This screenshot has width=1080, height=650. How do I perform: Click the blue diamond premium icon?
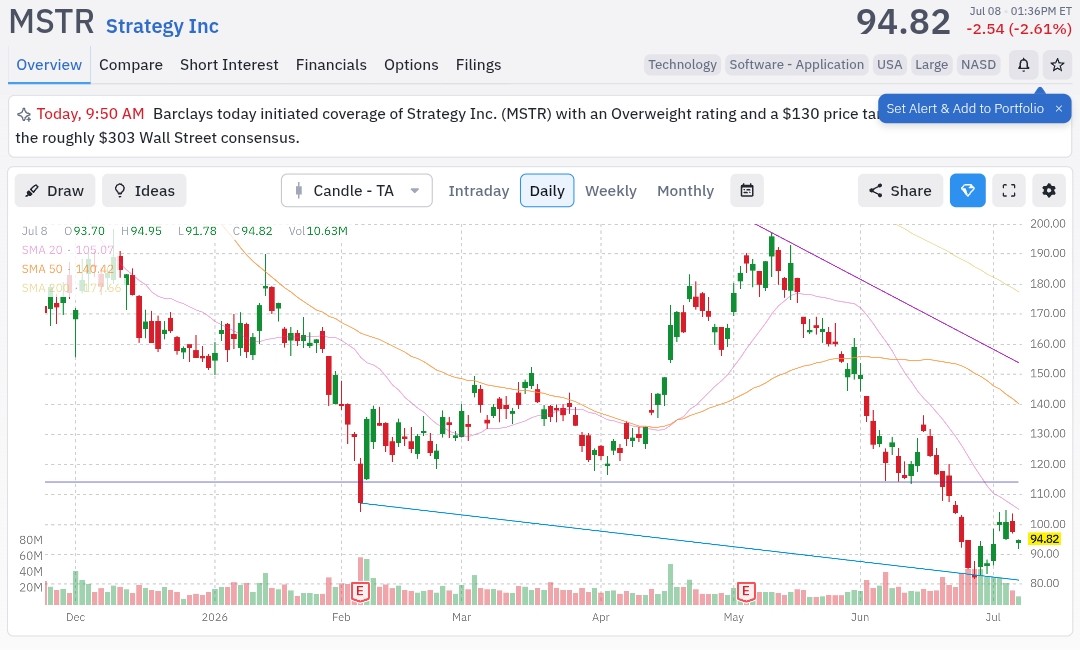968,191
